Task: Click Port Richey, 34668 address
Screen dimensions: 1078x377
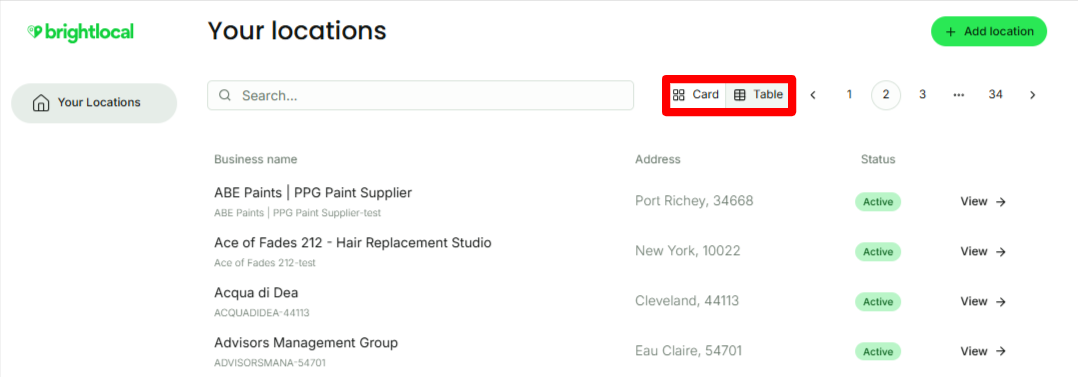Action: pos(694,201)
